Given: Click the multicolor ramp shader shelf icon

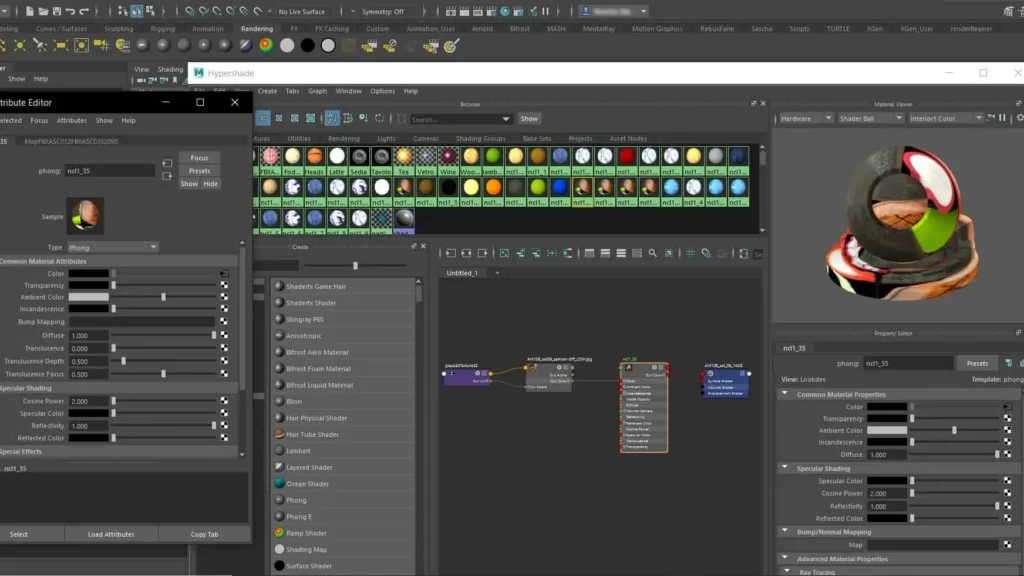Looking at the screenshot, I should pyautogui.click(x=266, y=45).
